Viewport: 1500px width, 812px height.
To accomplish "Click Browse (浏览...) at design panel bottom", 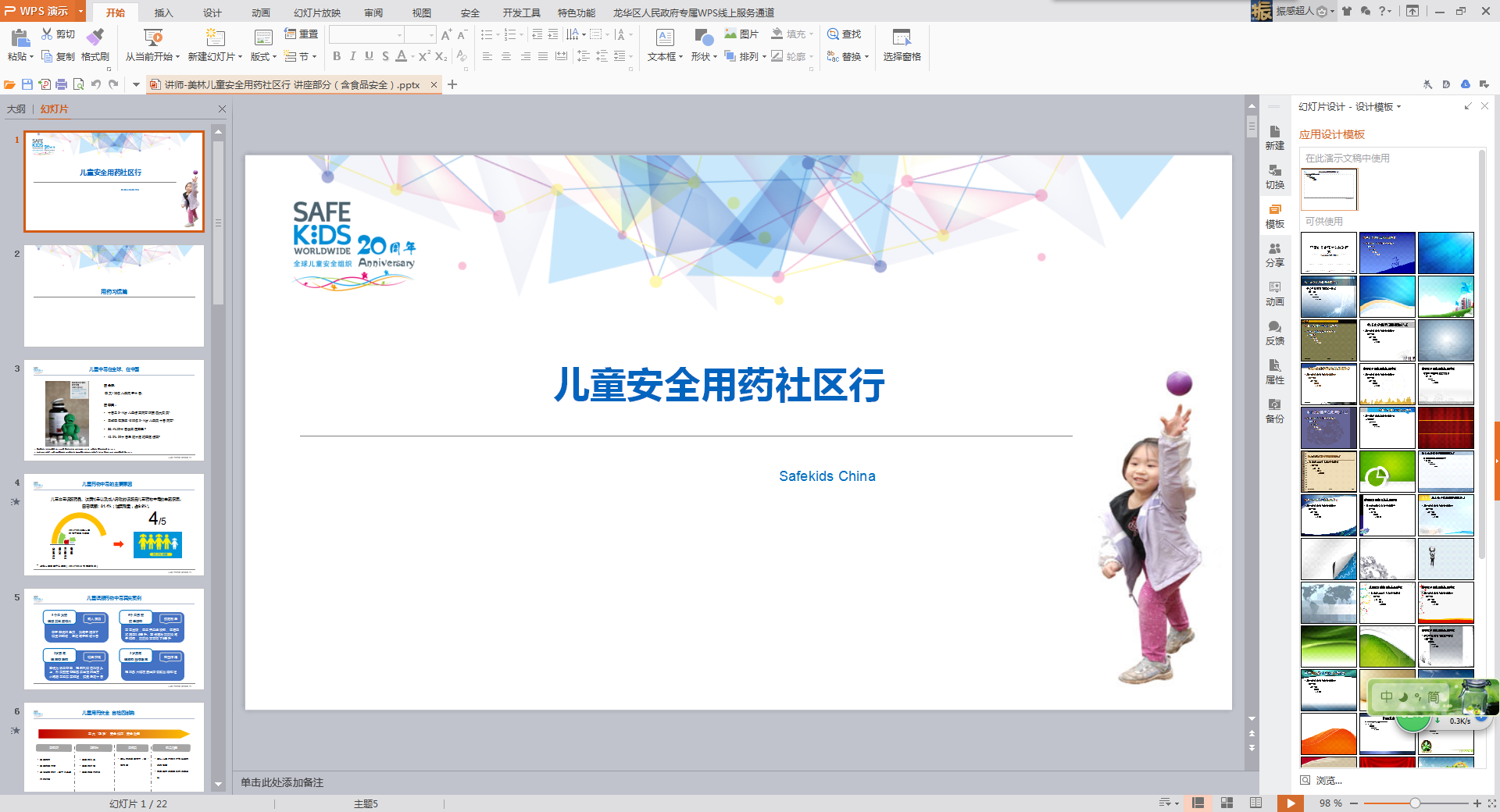I will point(1328,780).
